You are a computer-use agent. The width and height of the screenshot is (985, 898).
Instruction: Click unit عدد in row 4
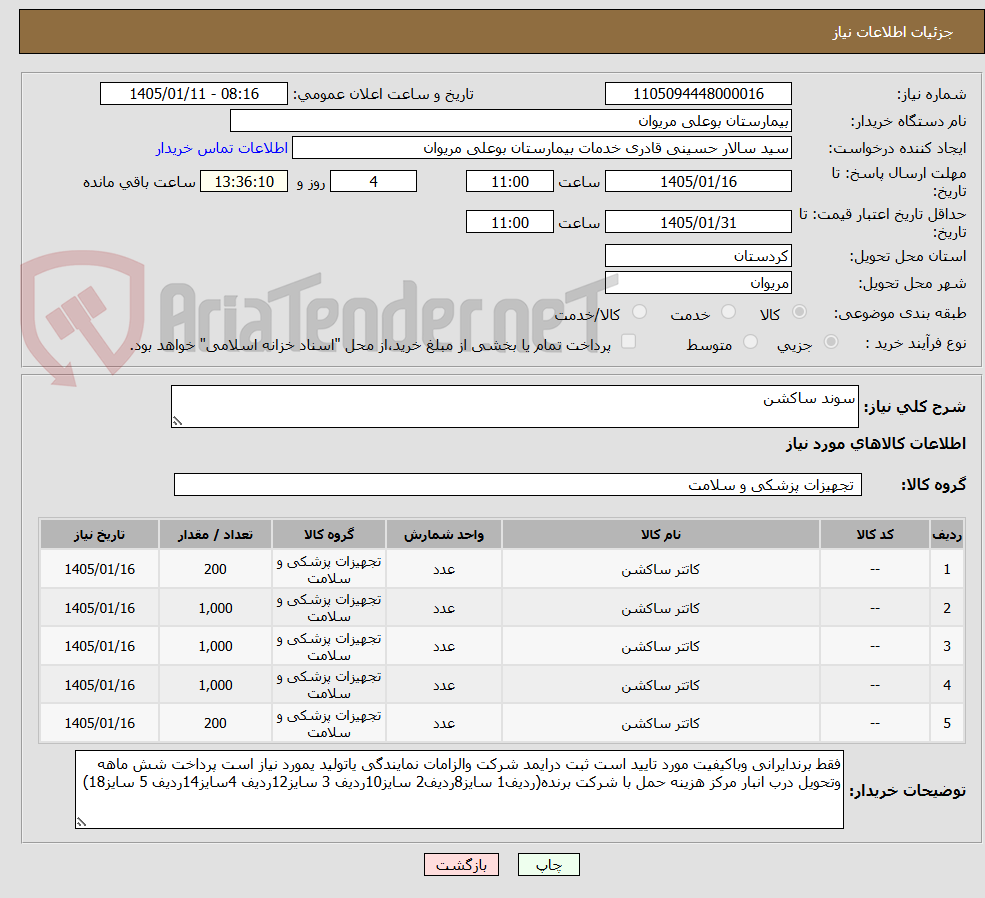click(x=444, y=685)
